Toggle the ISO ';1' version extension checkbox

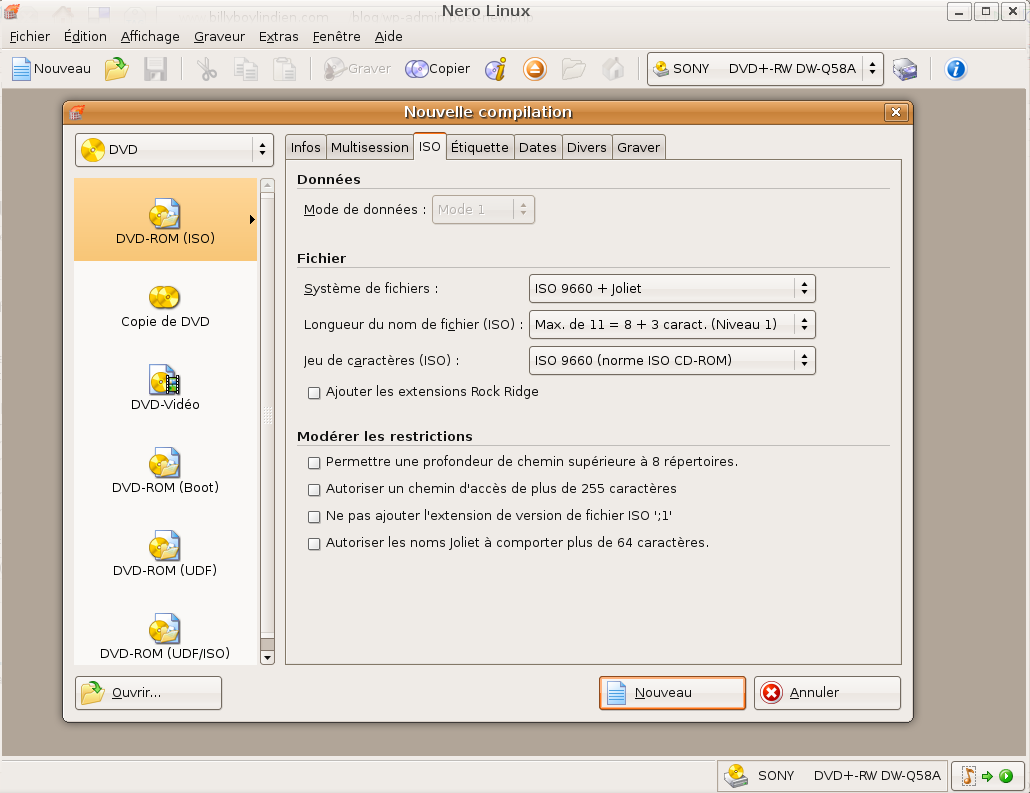point(314,516)
